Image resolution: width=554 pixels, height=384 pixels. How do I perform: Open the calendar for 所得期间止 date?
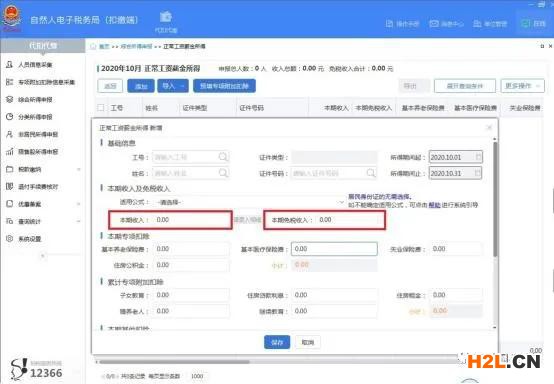[478, 173]
